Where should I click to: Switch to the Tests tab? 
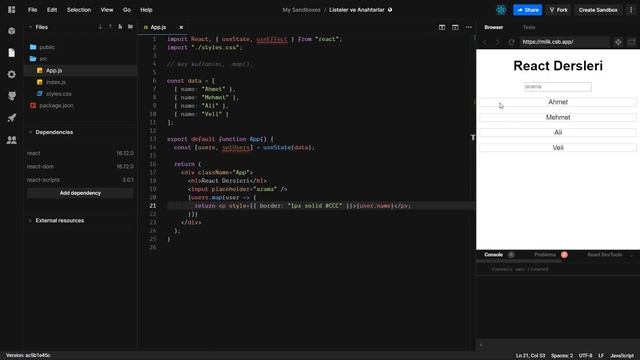tap(529, 27)
